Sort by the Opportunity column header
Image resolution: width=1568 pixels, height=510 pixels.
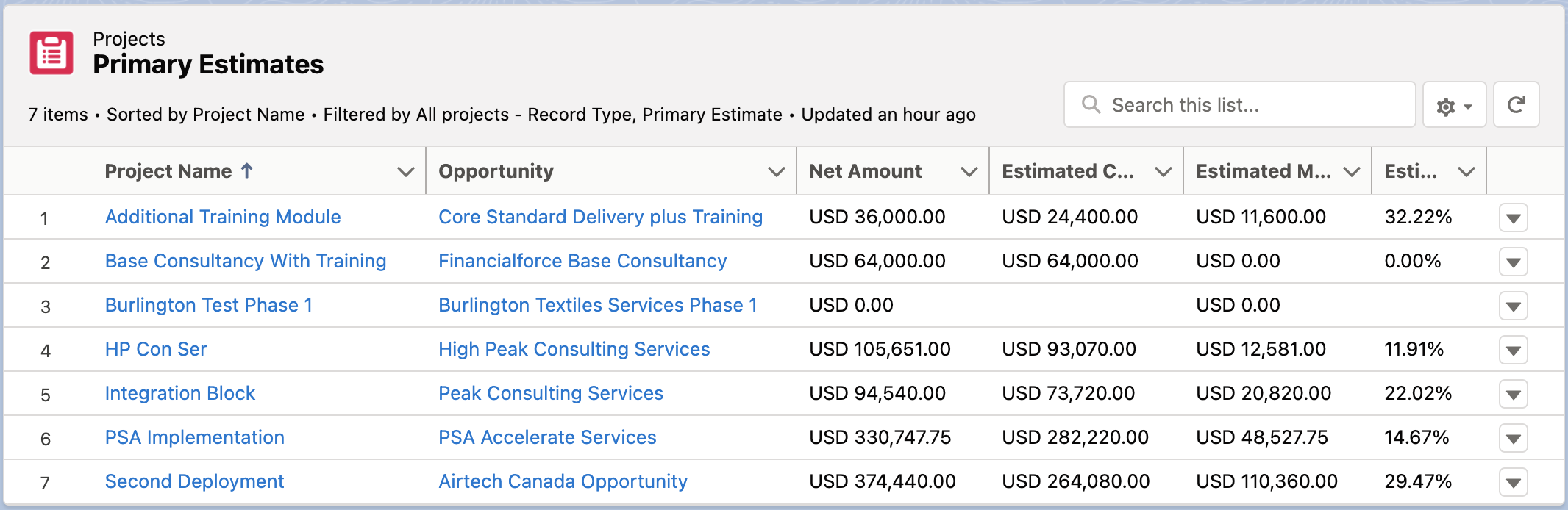[x=496, y=171]
